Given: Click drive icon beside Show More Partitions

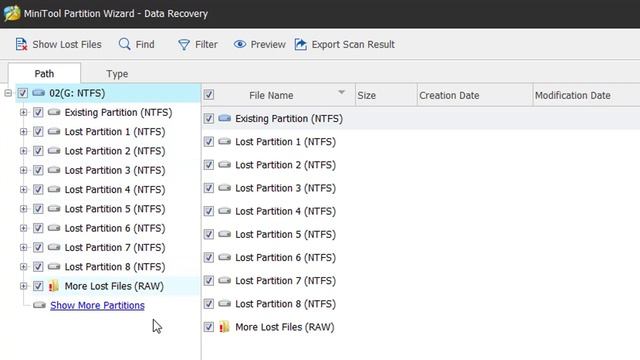Looking at the screenshot, I should (x=40, y=305).
